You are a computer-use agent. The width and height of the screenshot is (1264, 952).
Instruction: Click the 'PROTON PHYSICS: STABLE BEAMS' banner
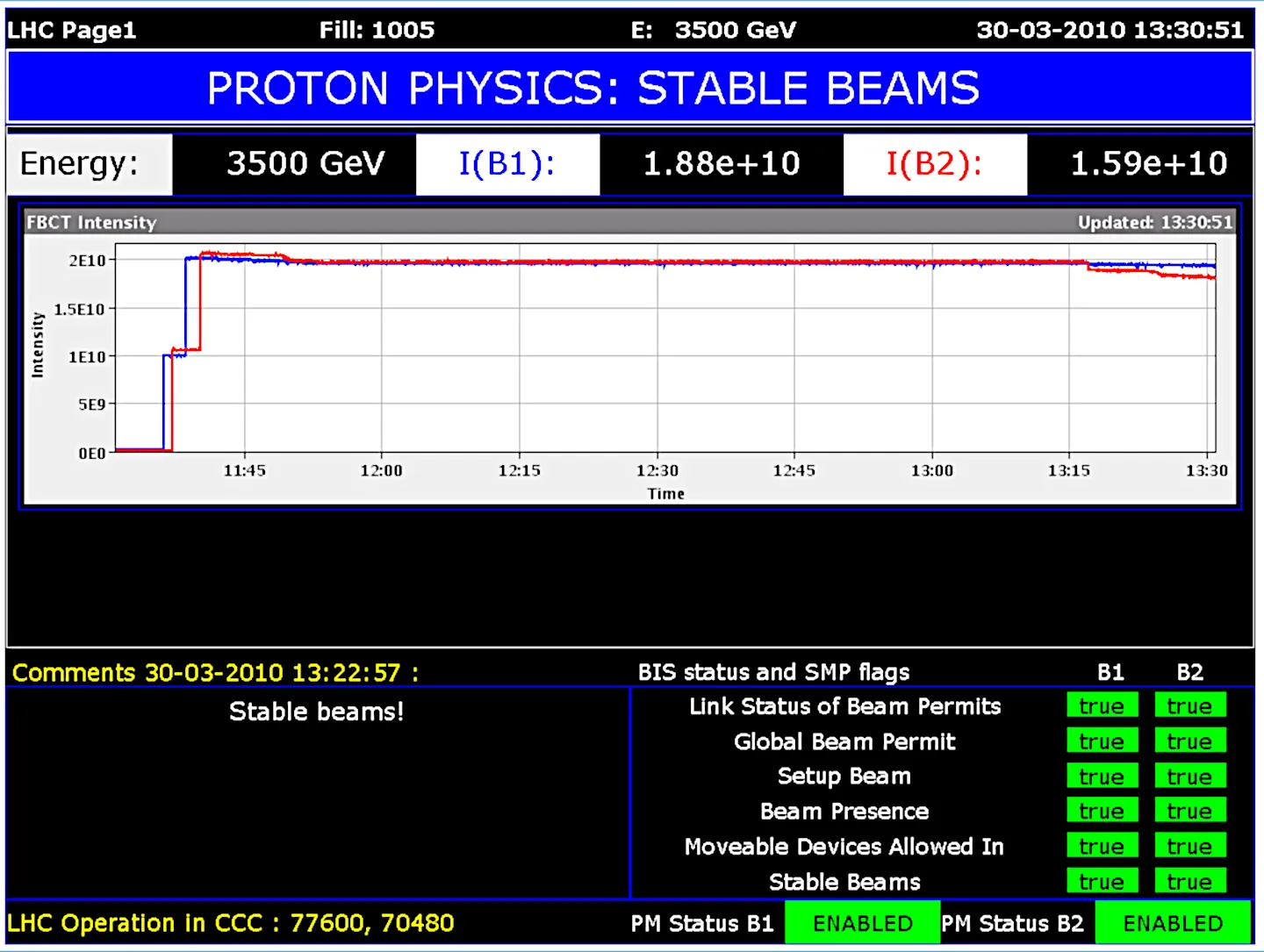coord(630,87)
